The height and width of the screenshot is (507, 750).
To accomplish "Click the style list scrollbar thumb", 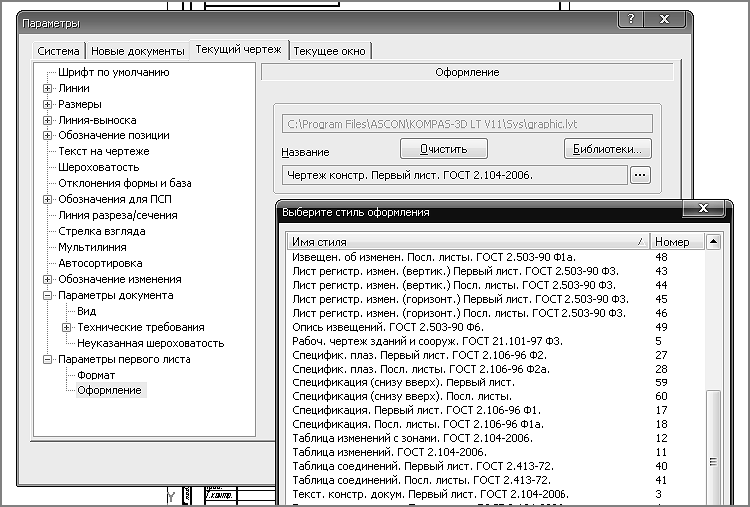I will (x=713, y=447).
